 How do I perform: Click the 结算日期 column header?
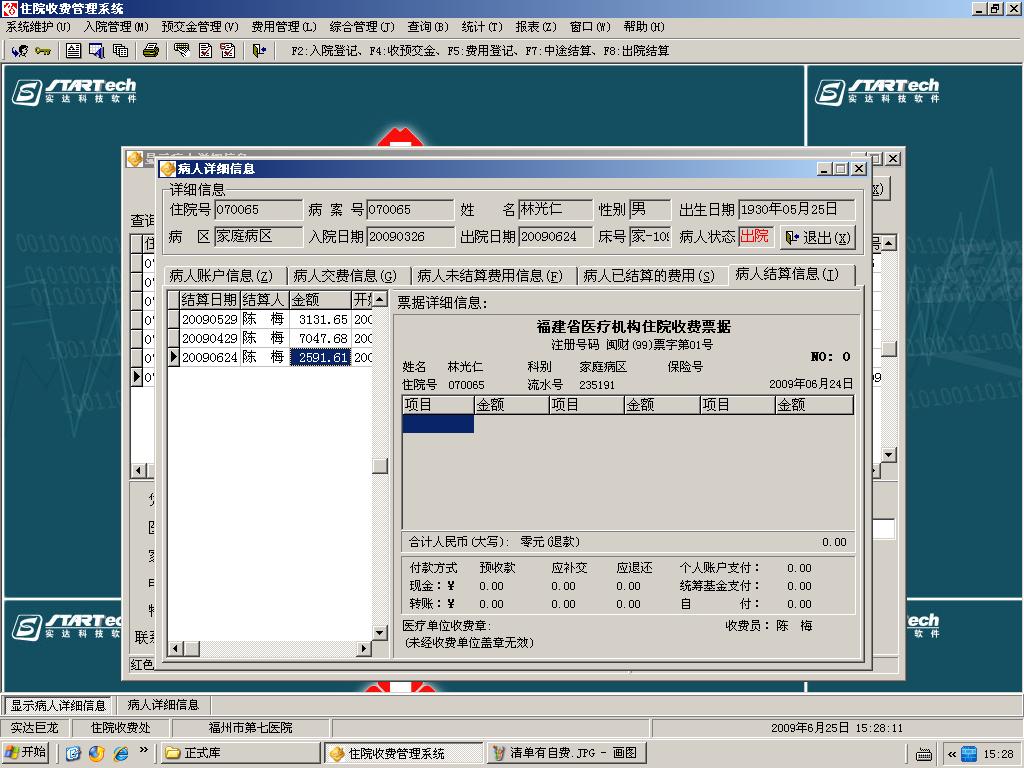[210, 300]
